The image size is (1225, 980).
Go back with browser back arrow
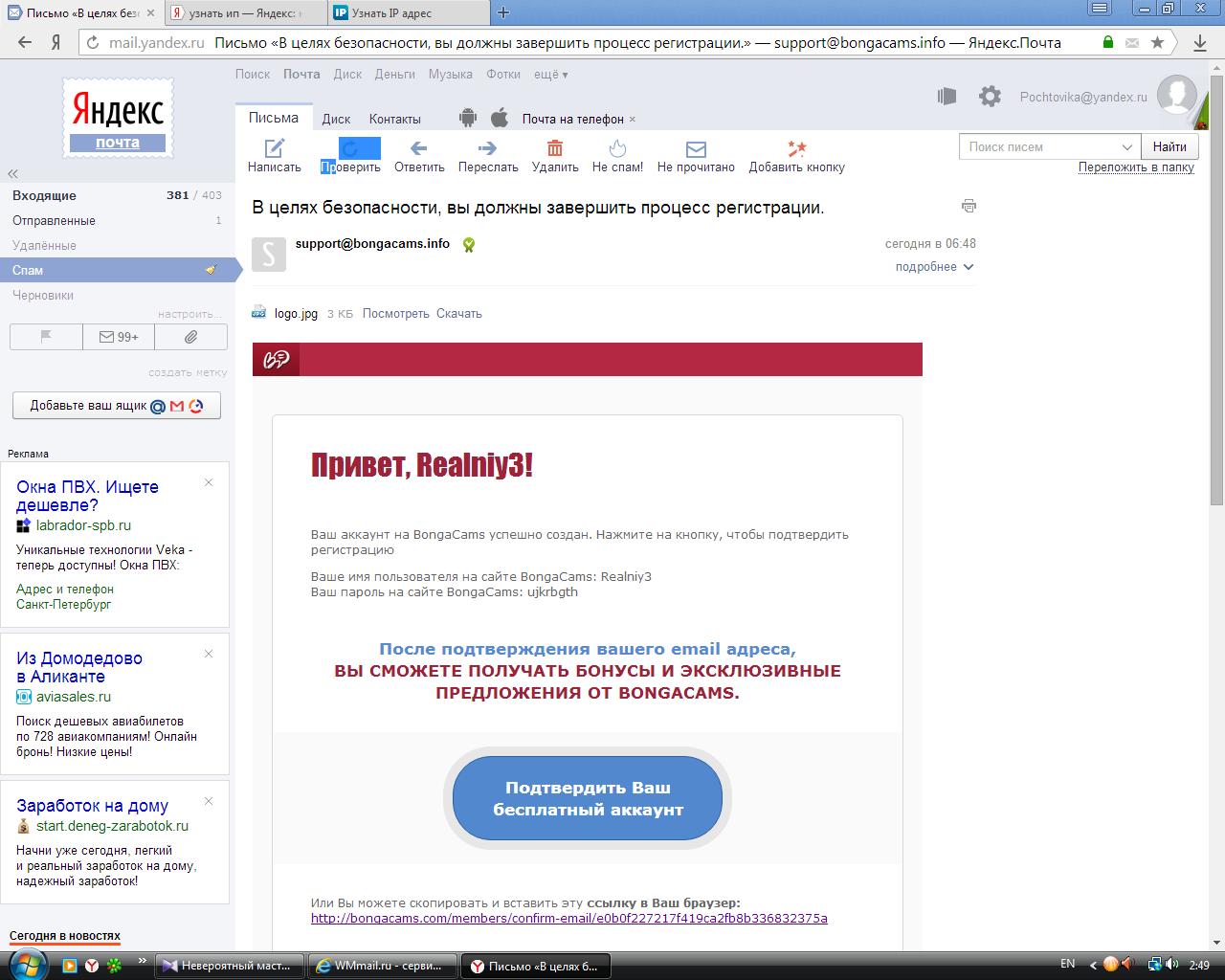click(x=26, y=42)
